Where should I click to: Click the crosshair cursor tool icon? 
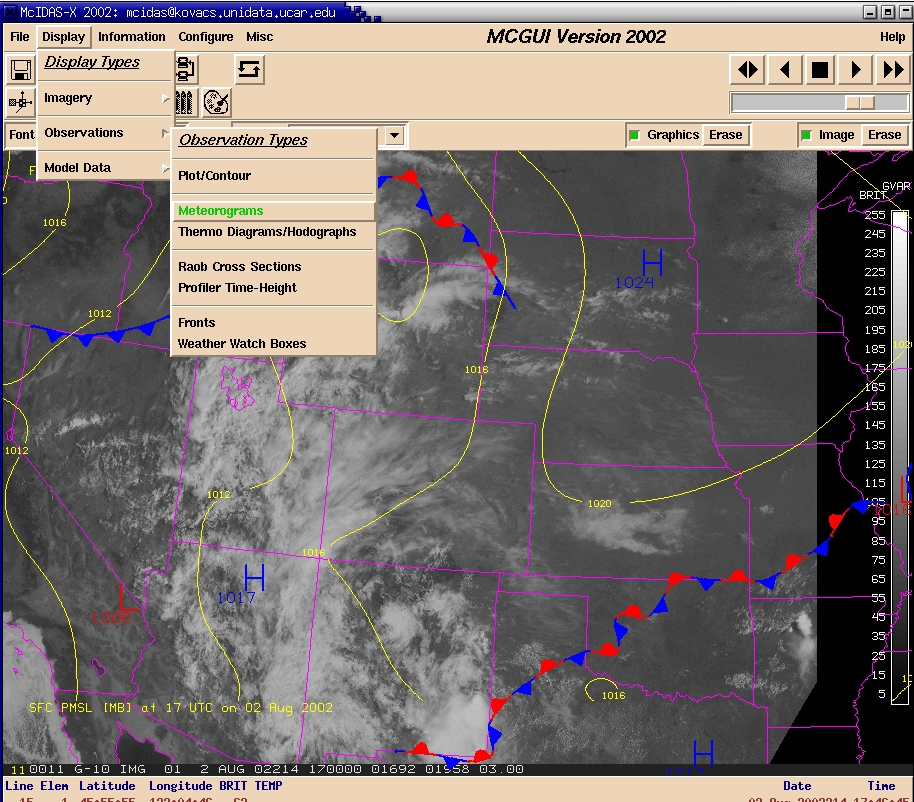coord(20,102)
